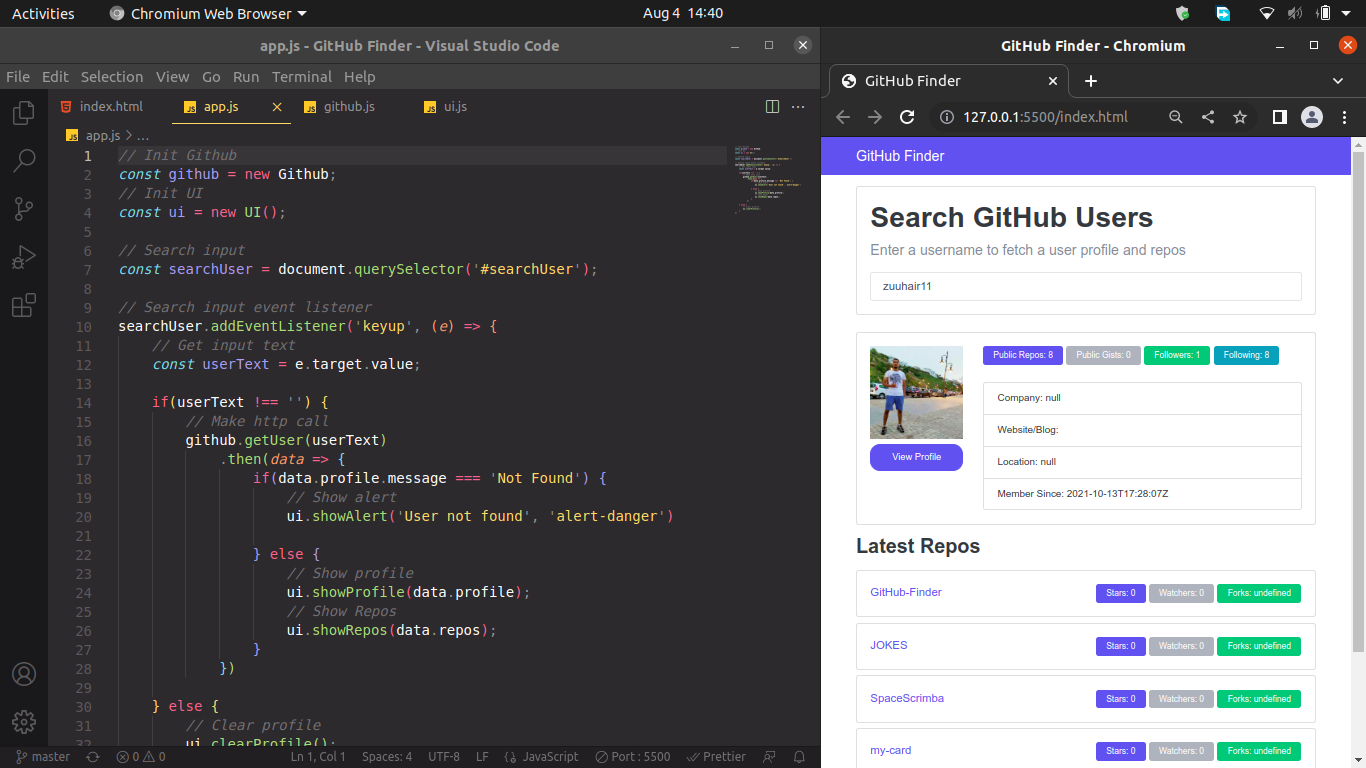Go forward in Chromium browser
The height and width of the screenshot is (768, 1366).
tap(875, 117)
